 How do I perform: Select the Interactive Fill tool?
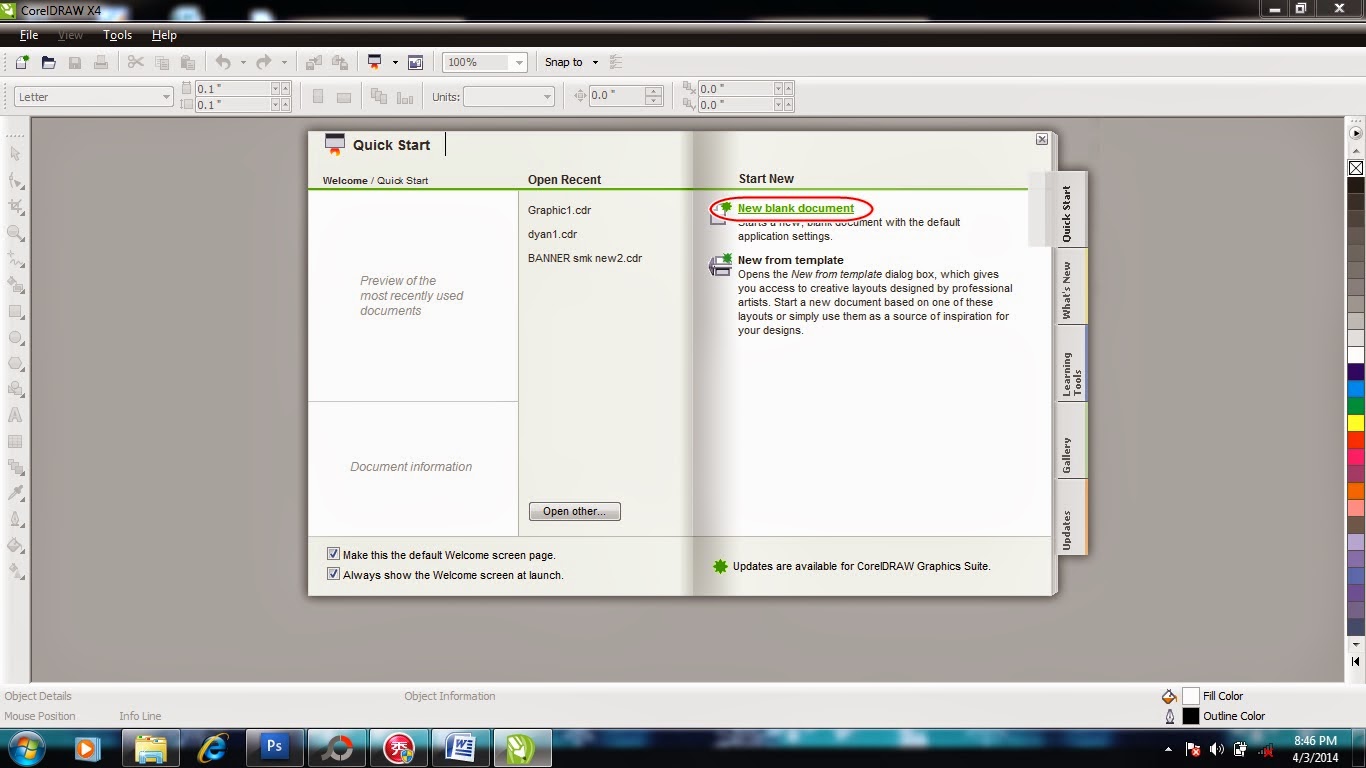(x=15, y=571)
